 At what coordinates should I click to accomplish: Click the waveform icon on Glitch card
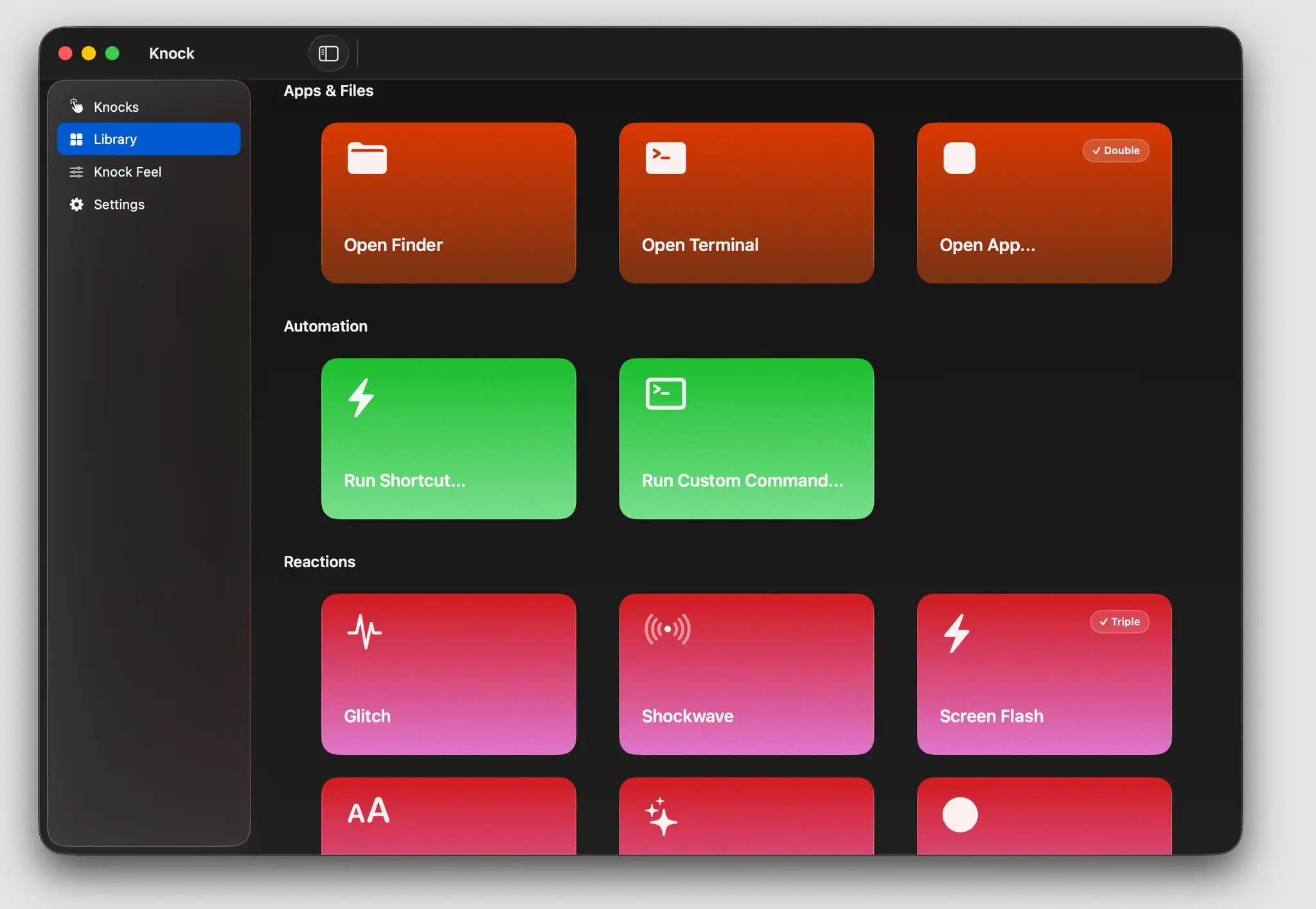click(364, 631)
